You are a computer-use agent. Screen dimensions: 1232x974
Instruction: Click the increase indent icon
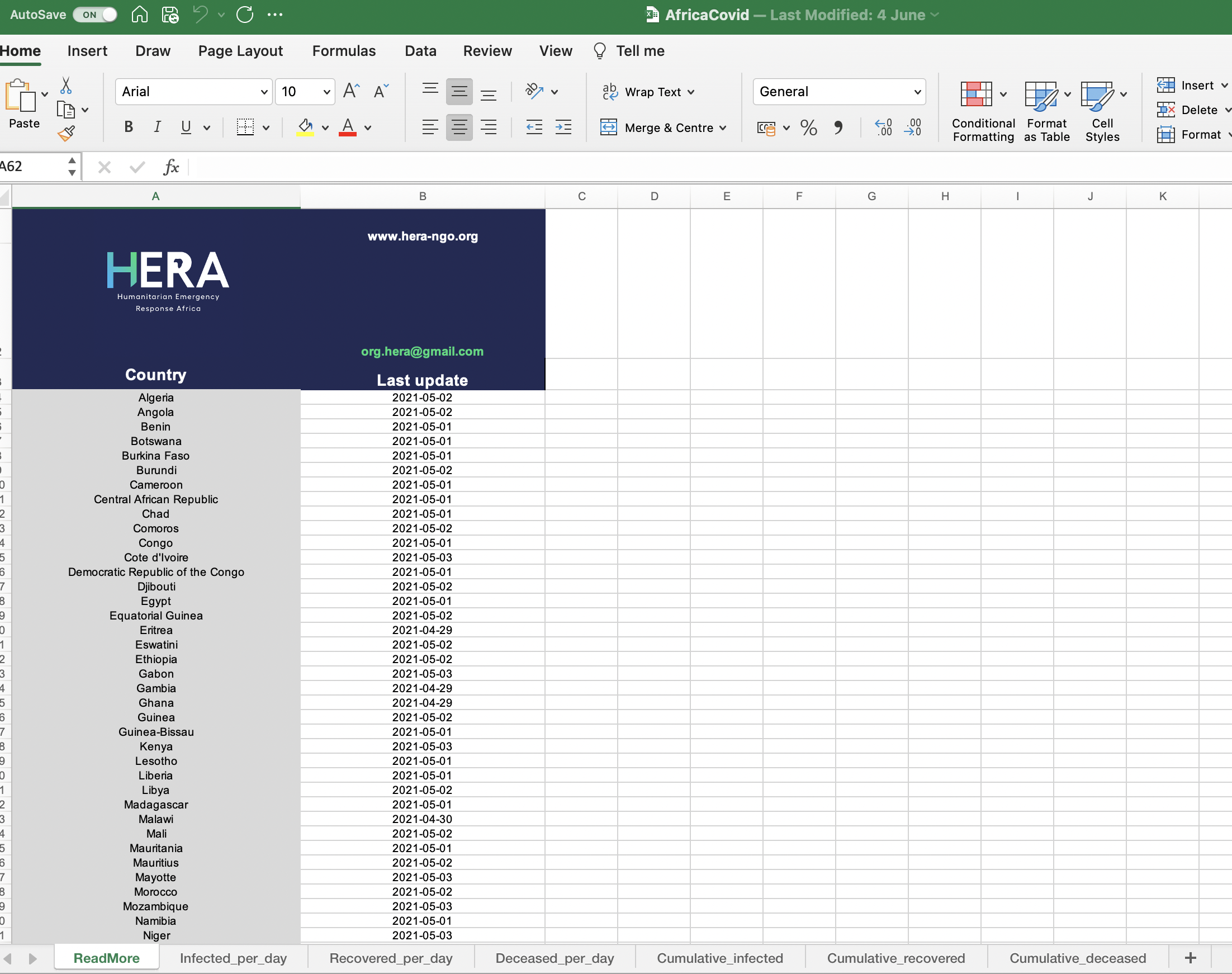pyautogui.click(x=563, y=127)
